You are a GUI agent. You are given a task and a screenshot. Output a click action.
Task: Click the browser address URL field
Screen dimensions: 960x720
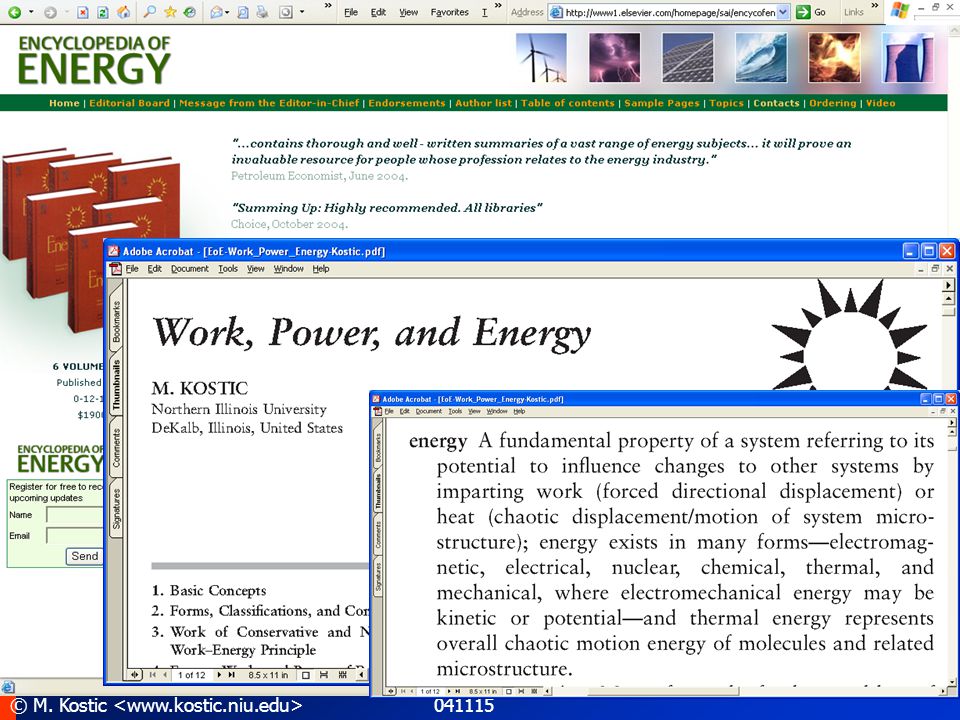tap(670, 12)
